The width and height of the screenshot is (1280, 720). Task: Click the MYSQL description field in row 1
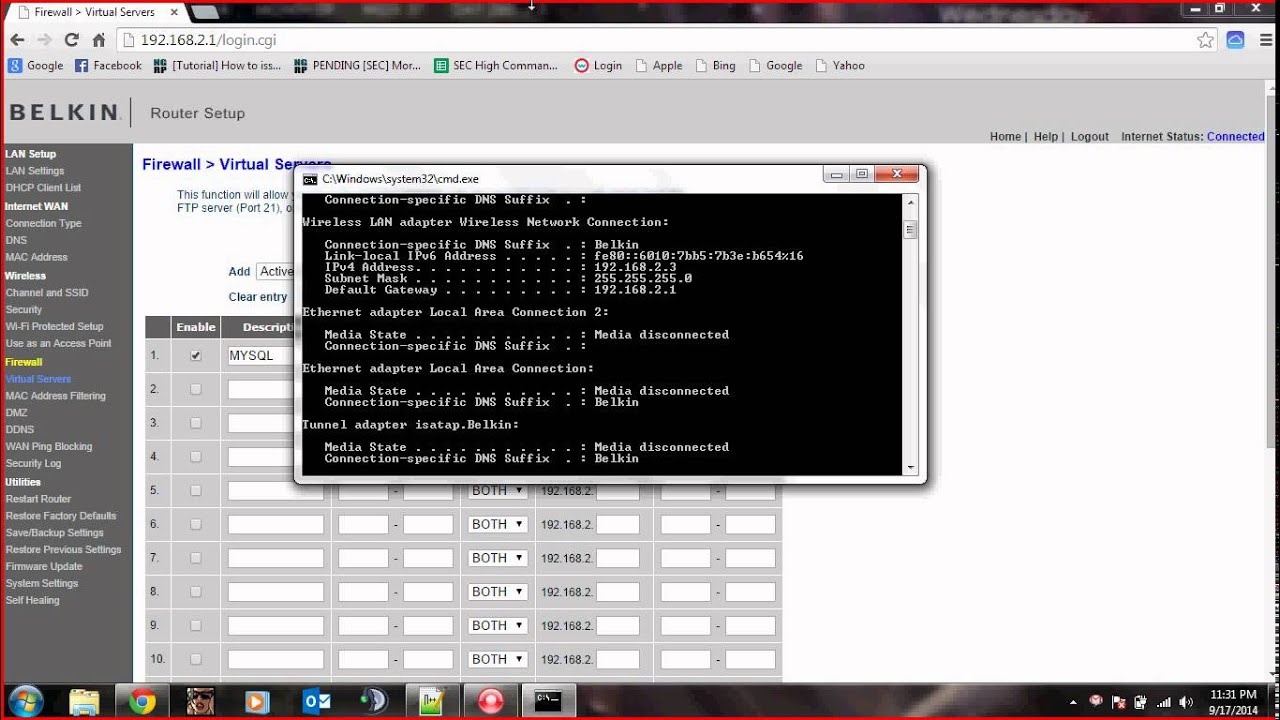[261, 355]
